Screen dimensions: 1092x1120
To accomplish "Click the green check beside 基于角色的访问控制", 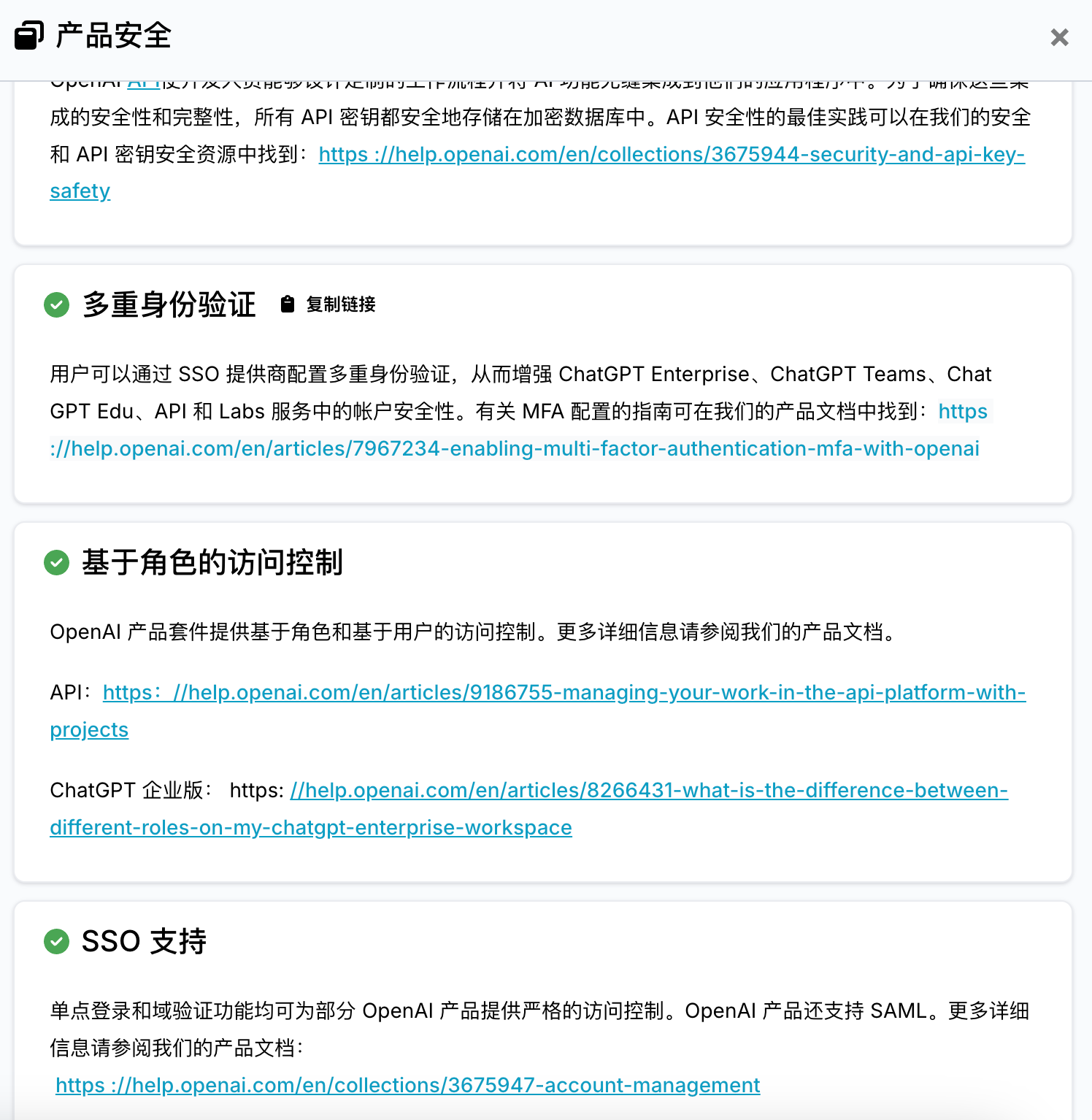I will click(x=56, y=562).
